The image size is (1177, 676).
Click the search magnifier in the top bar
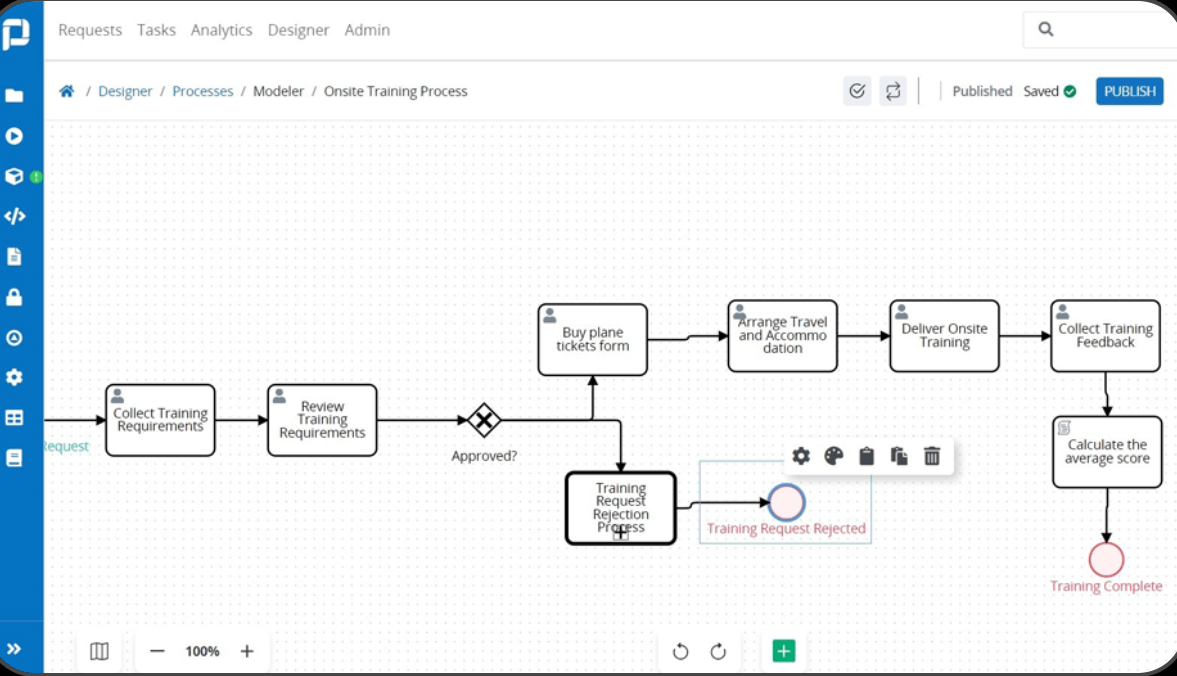(1046, 29)
